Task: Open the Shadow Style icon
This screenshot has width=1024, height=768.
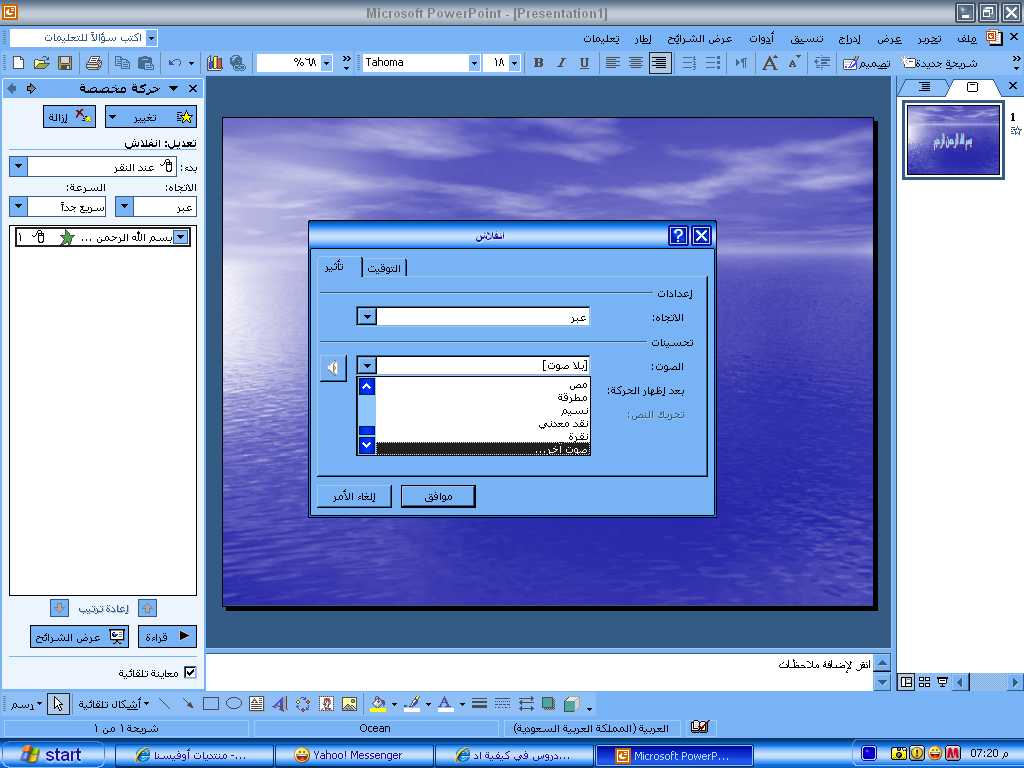Action: click(x=549, y=704)
